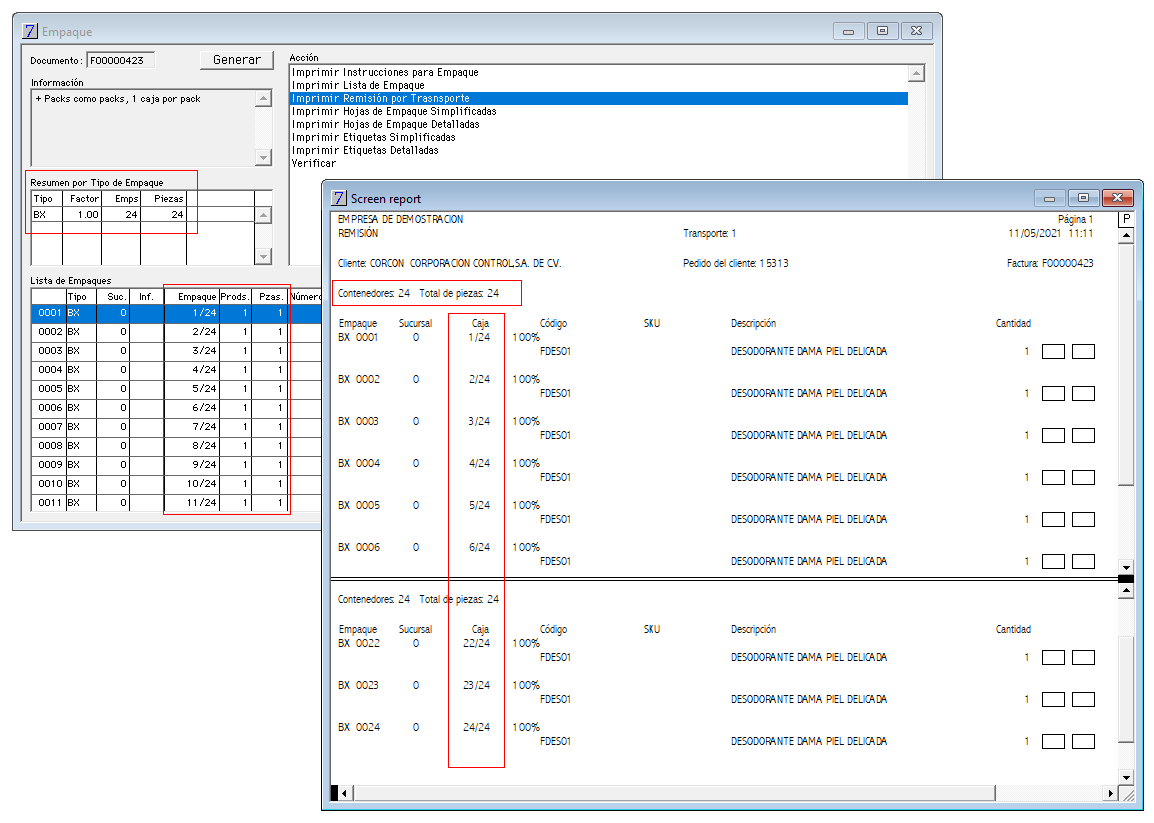Click Acción list scroll up arrow

click(916, 74)
